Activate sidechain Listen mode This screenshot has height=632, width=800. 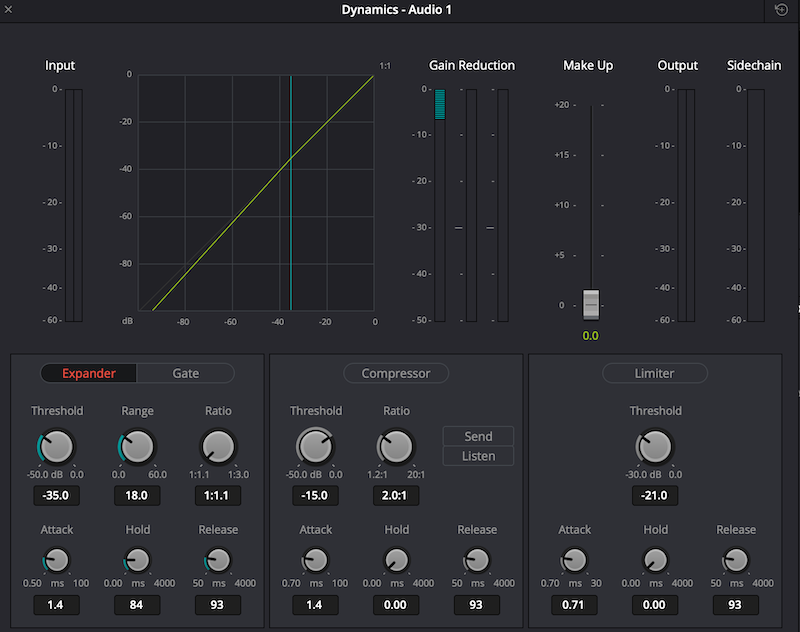(477, 456)
